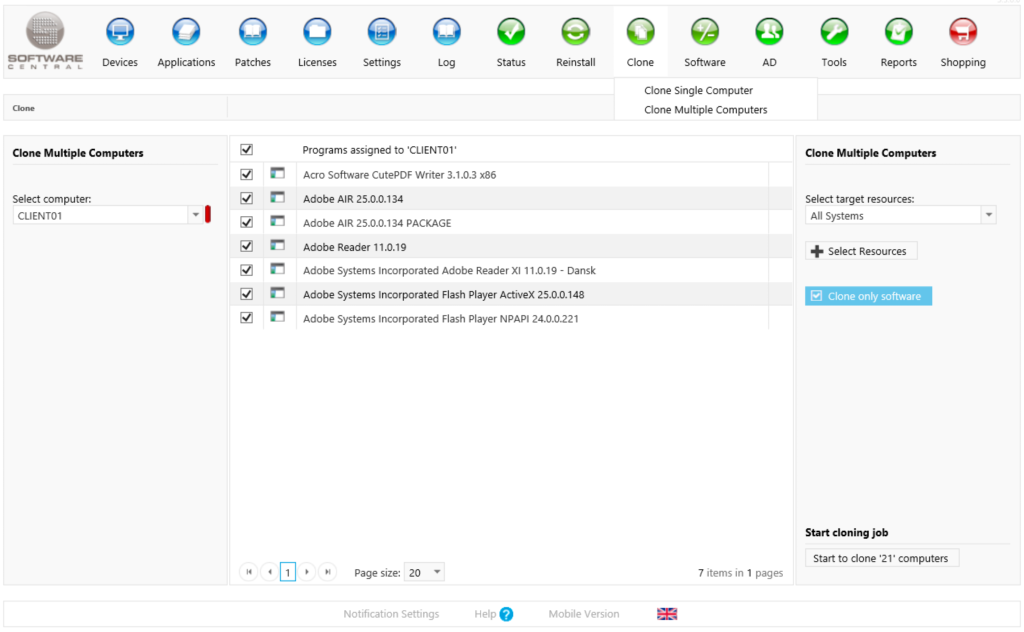Viewport: 1024px width, 632px height.
Task: Open the Licenses icon
Action: pos(317,32)
